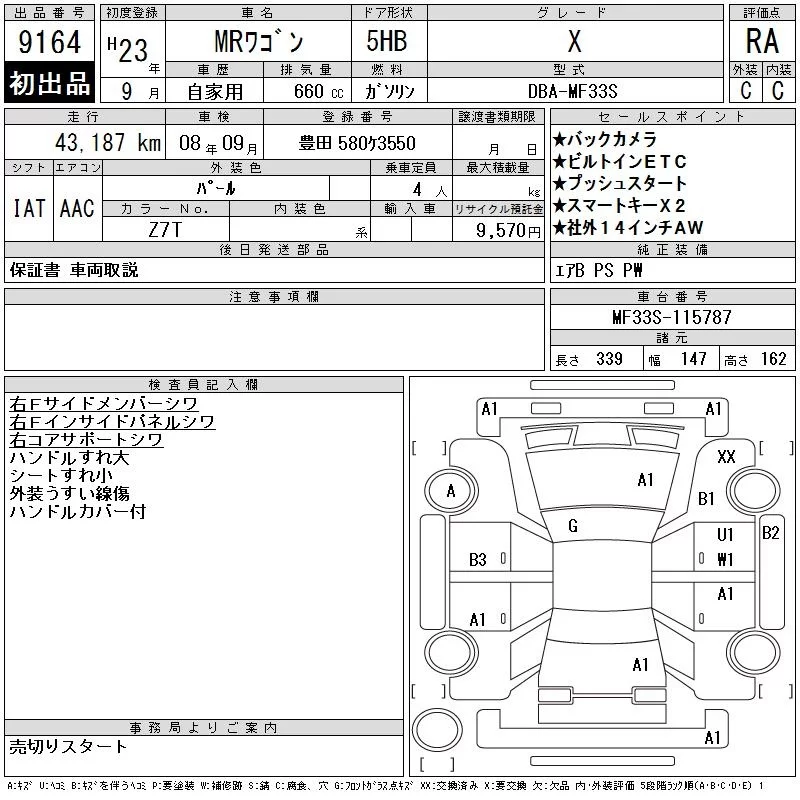Image resolution: width=800 pixels, height=800 pixels.
Task: Select the length value 339
Action: (x=610, y=359)
